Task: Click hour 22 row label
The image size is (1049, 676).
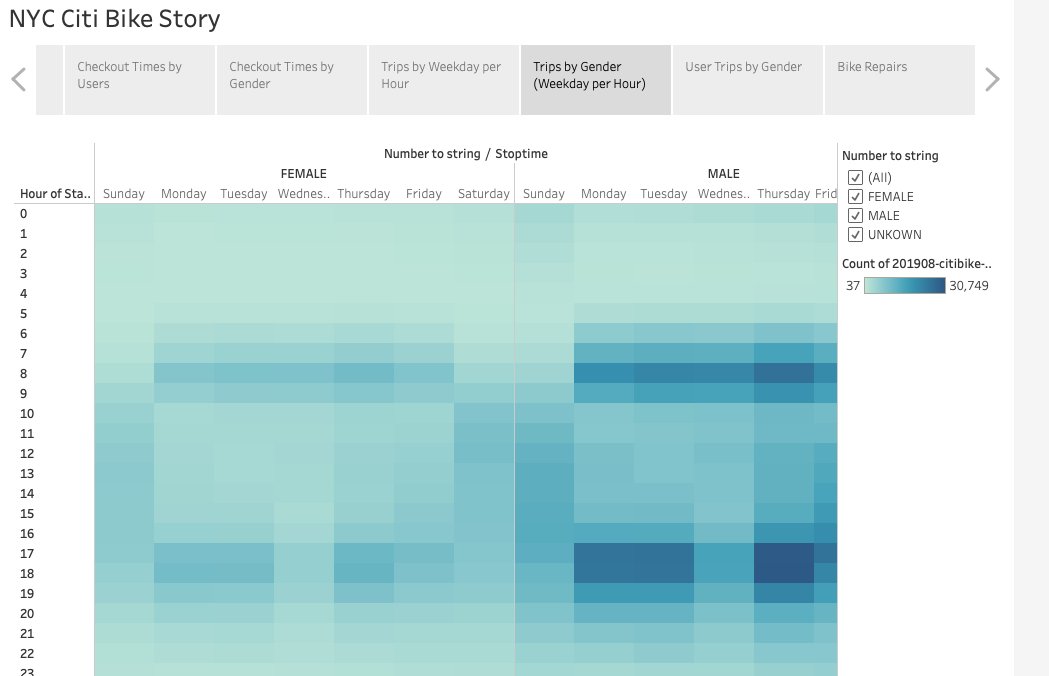Action: tap(27, 654)
